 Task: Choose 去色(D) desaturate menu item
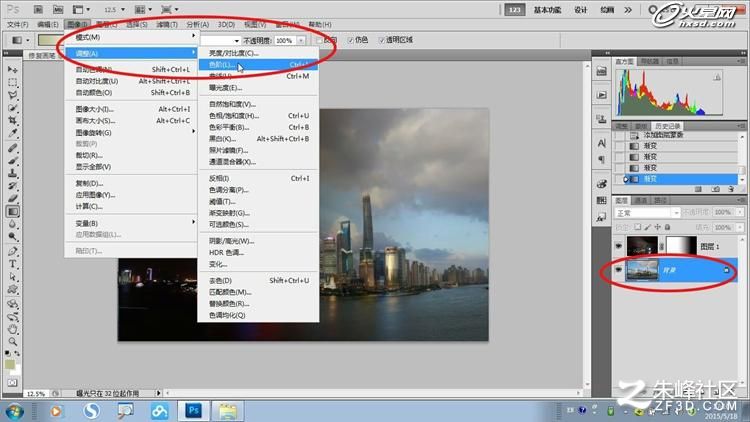tap(258, 280)
